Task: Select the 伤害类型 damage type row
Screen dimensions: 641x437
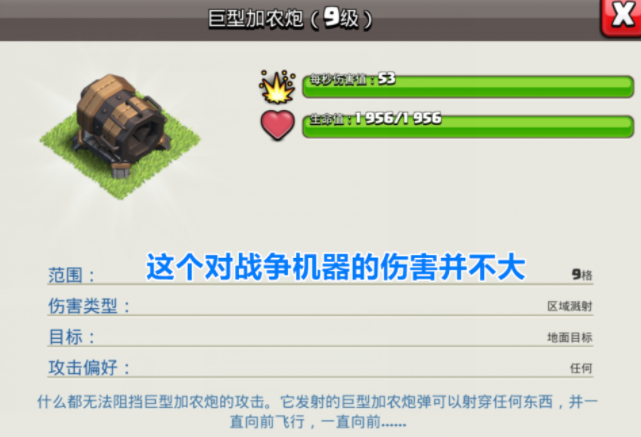Action: tap(320, 305)
